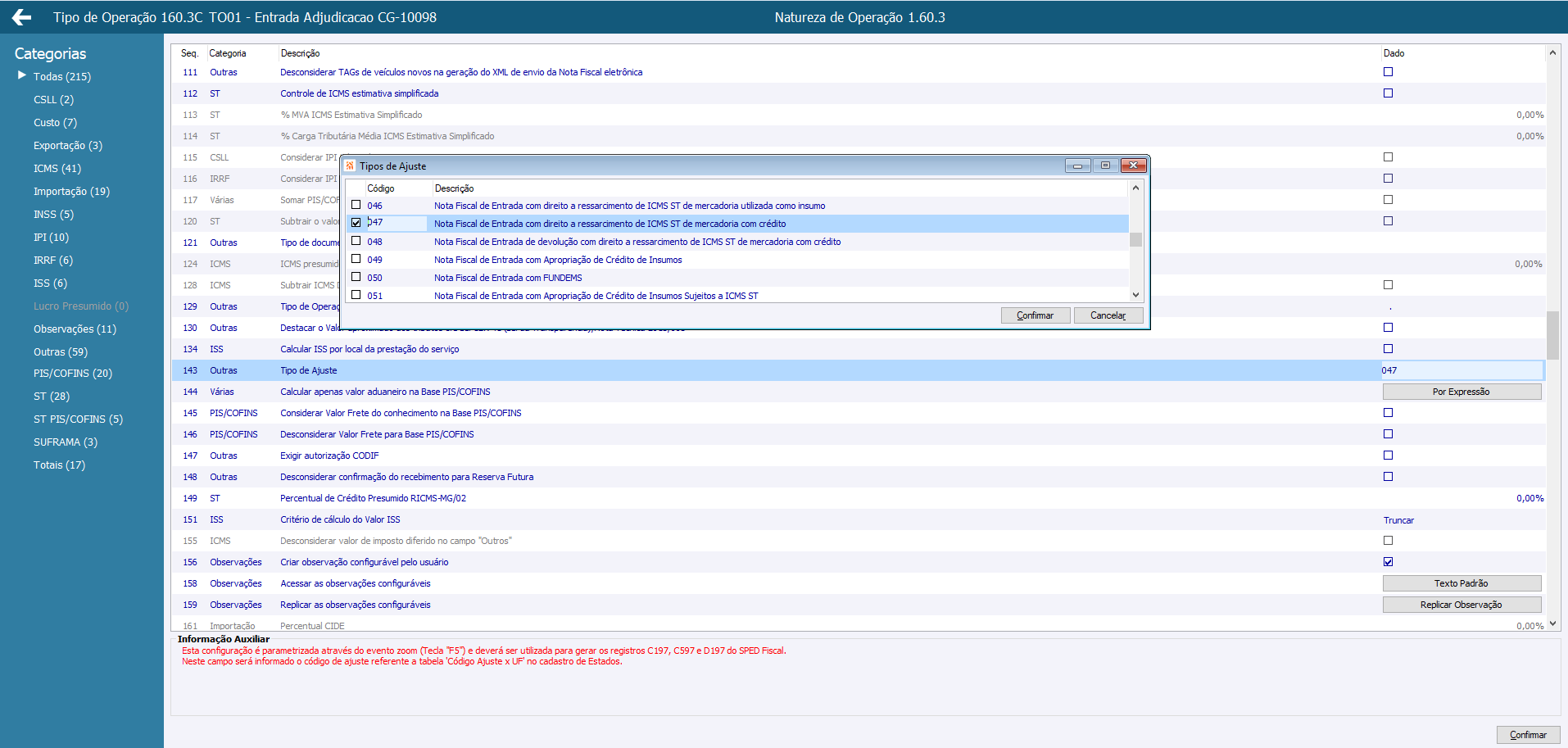Click the Replicar Observação button

[1462, 605]
